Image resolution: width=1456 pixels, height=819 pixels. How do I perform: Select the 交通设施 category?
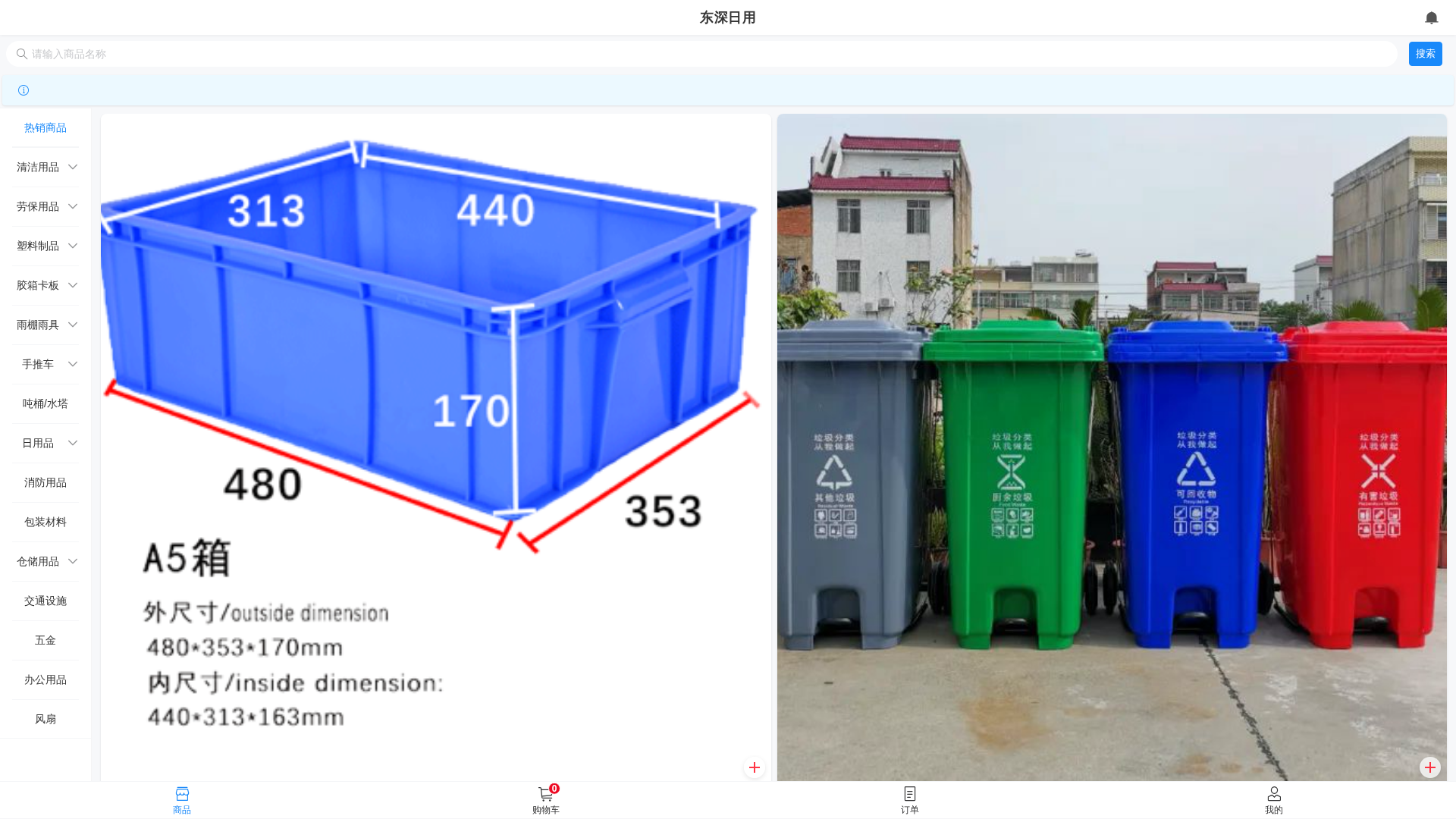tap(45, 601)
